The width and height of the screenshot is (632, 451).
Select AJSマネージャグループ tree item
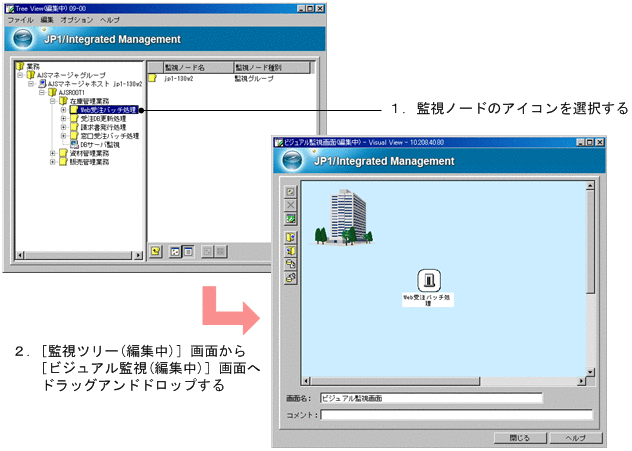71,75
